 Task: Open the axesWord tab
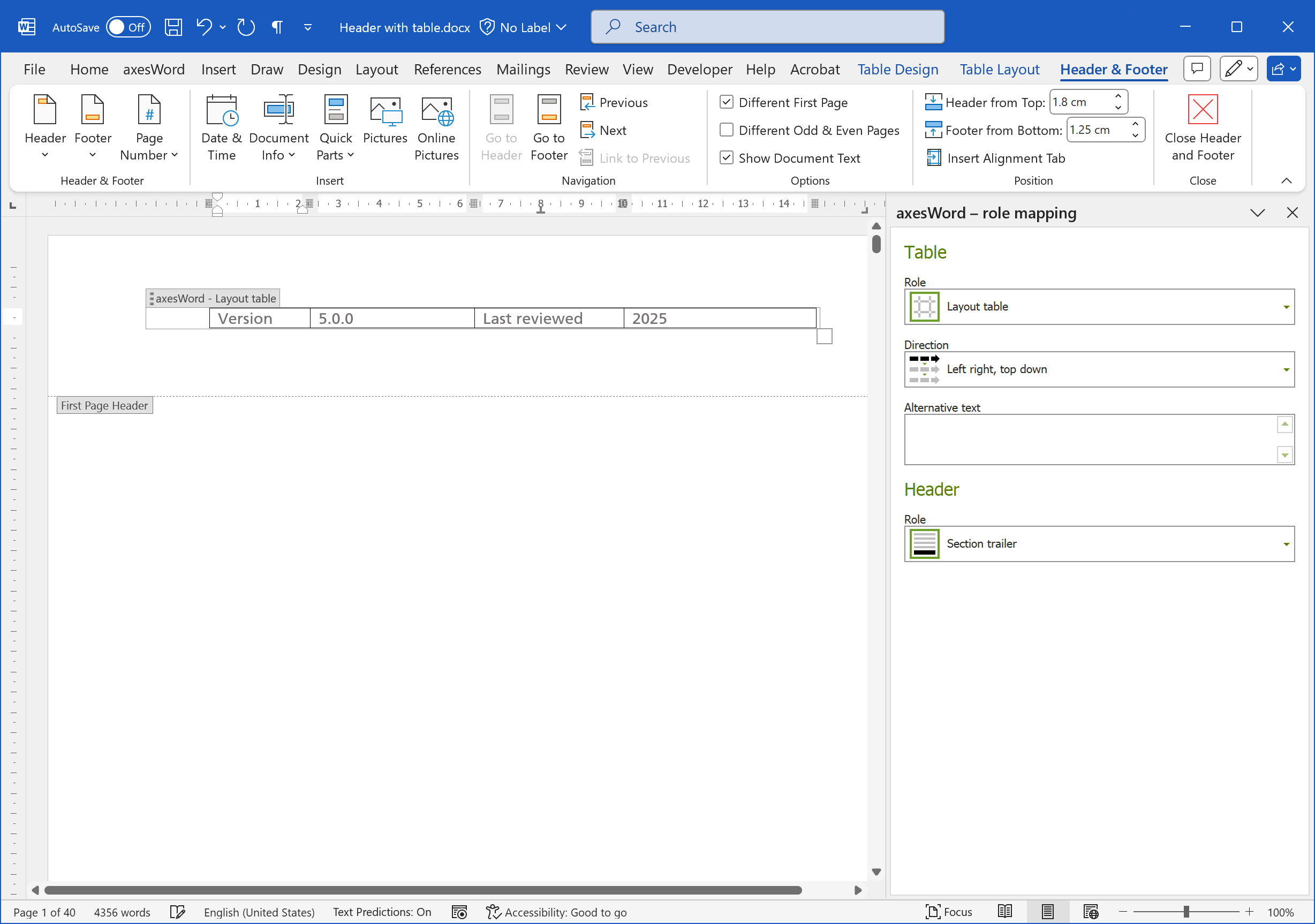point(154,69)
